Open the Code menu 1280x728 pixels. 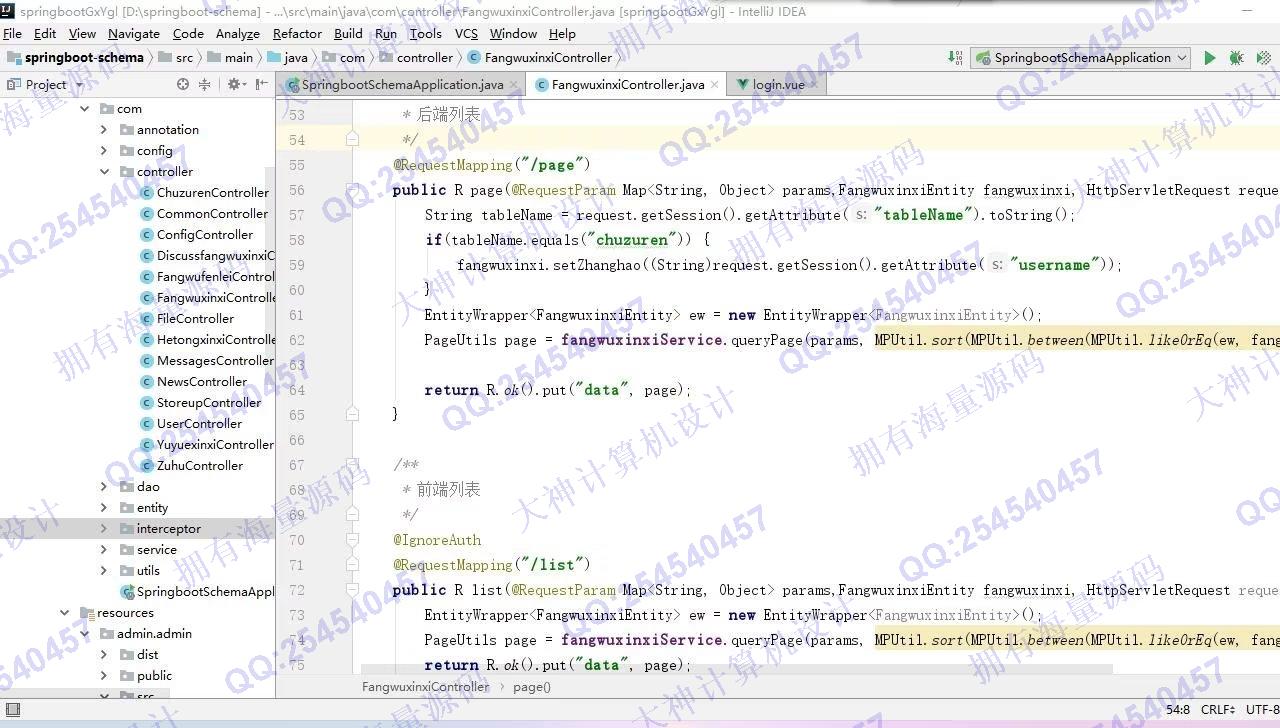[188, 33]
